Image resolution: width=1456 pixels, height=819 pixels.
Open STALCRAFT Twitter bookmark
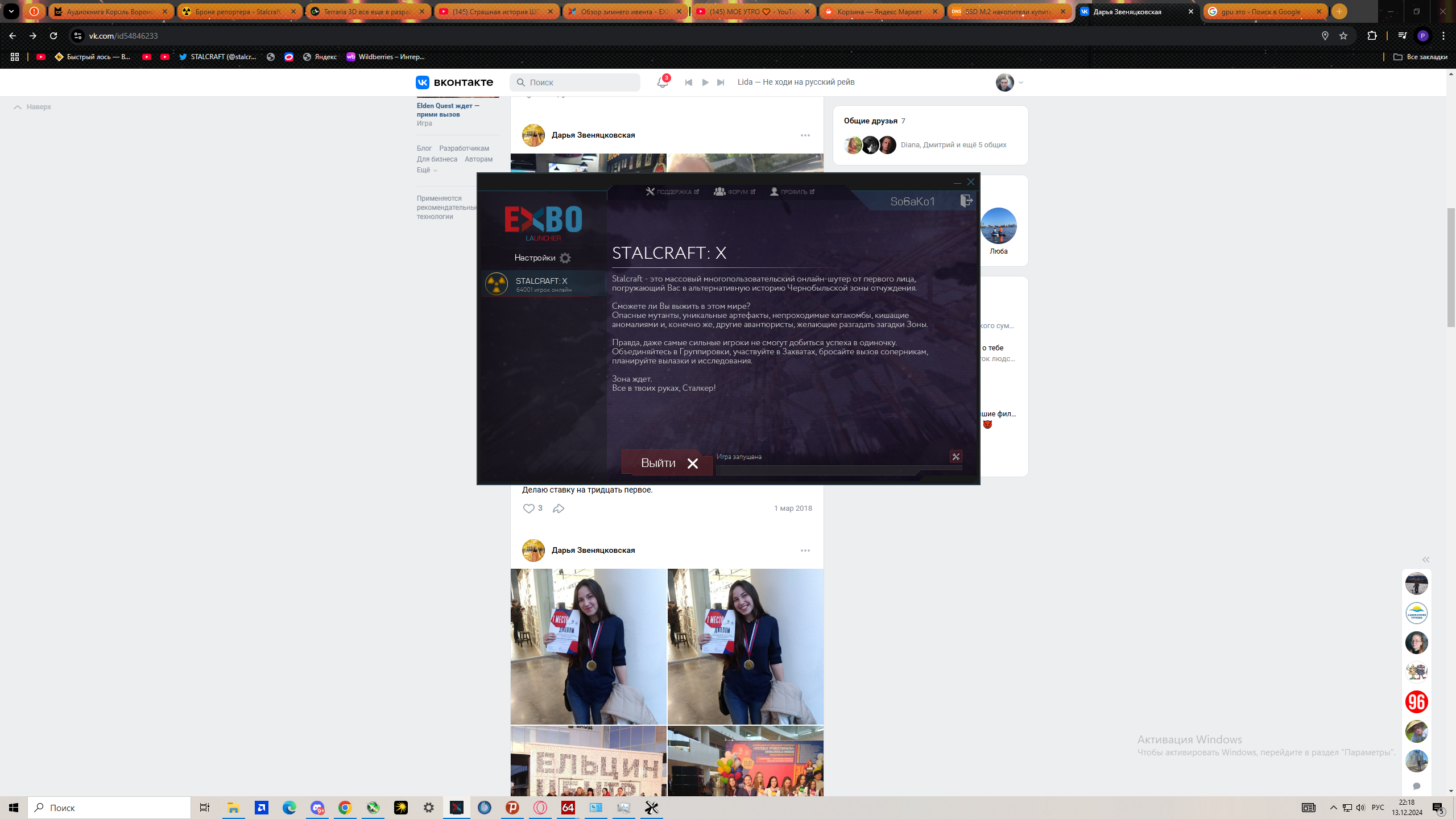tap(217, 57)
